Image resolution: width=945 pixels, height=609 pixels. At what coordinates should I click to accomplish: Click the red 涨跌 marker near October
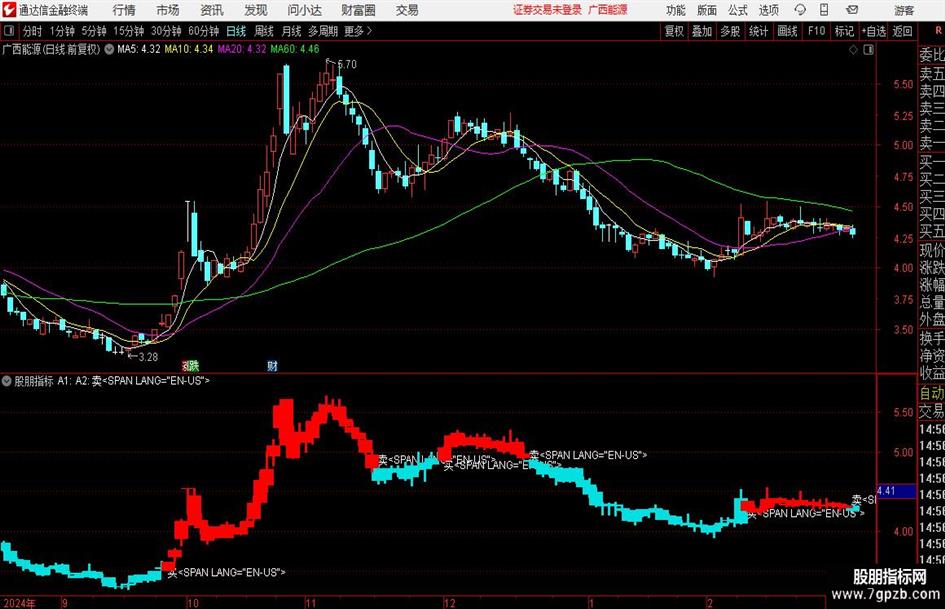pyautogui.click(x=190, y=366)
